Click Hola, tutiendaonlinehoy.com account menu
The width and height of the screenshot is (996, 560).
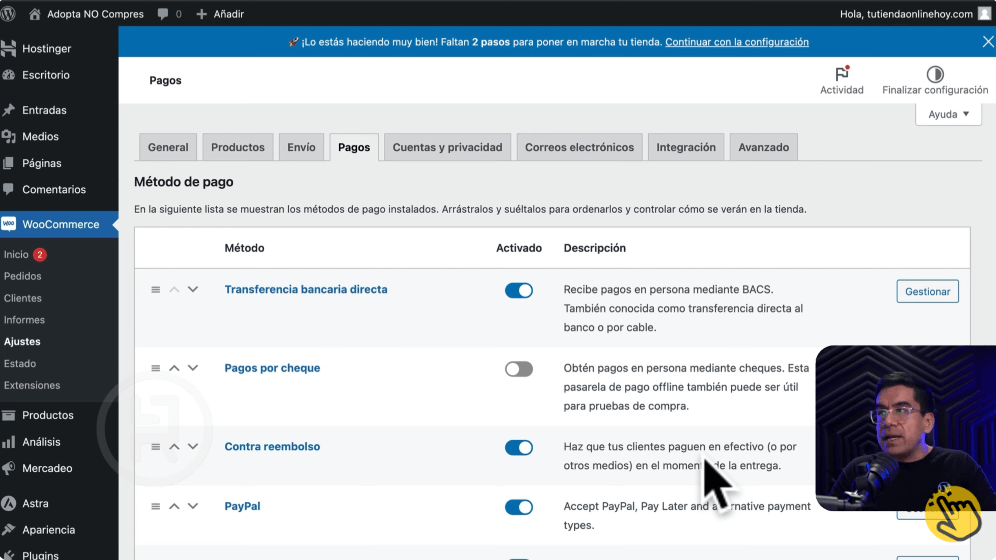(915, 14)
